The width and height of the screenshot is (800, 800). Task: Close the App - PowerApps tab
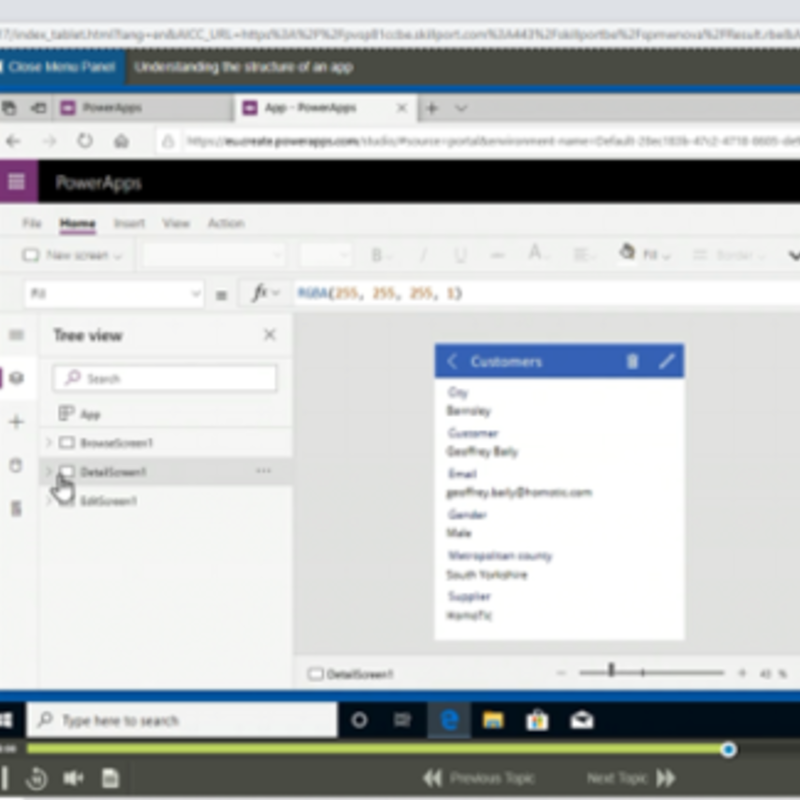pyautogui.click(x=402, y=108)
